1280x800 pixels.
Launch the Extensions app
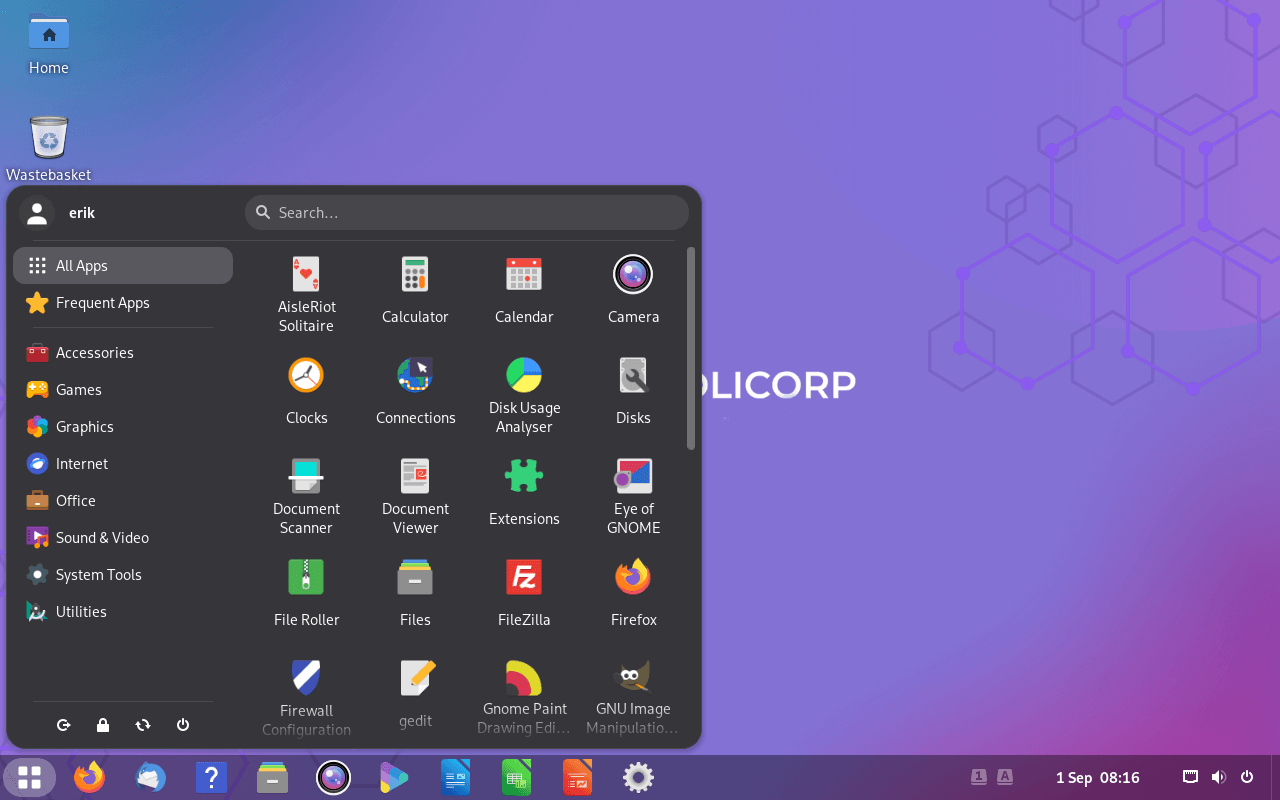tap(524, 492)
